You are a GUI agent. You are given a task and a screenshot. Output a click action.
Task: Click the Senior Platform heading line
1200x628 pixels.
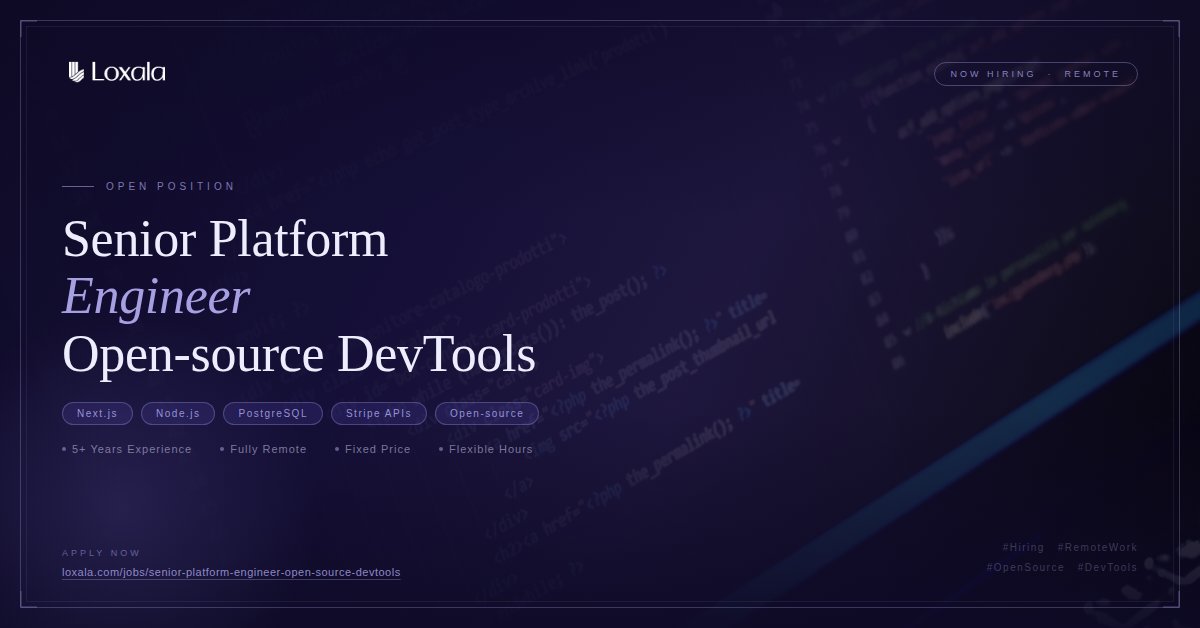tap(225, 239)
